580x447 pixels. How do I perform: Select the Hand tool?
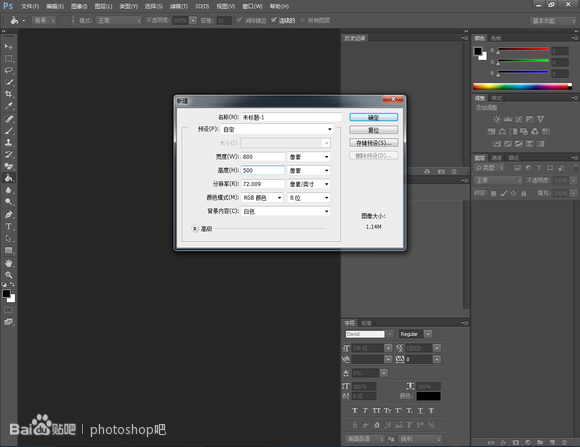[x=9, y=263]
